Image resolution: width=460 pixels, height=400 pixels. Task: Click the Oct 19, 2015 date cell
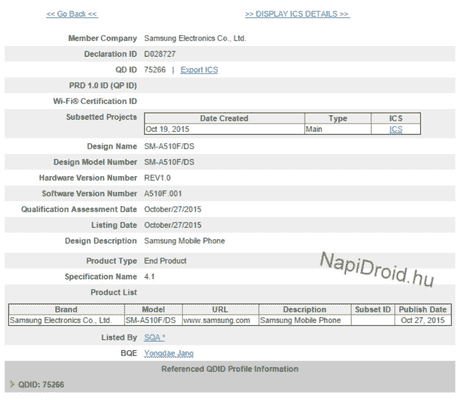click(224, 129)
